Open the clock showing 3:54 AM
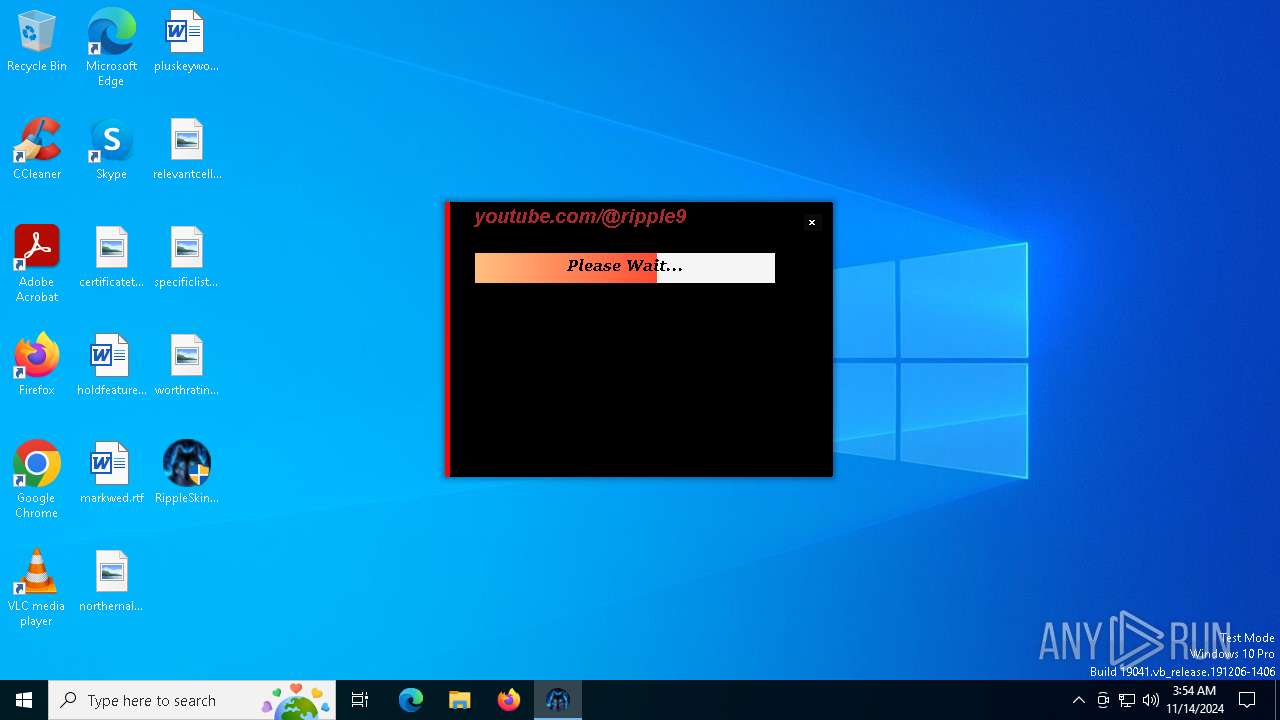Viewport: 1280px width, 720px height. (x=1194, y=700)
